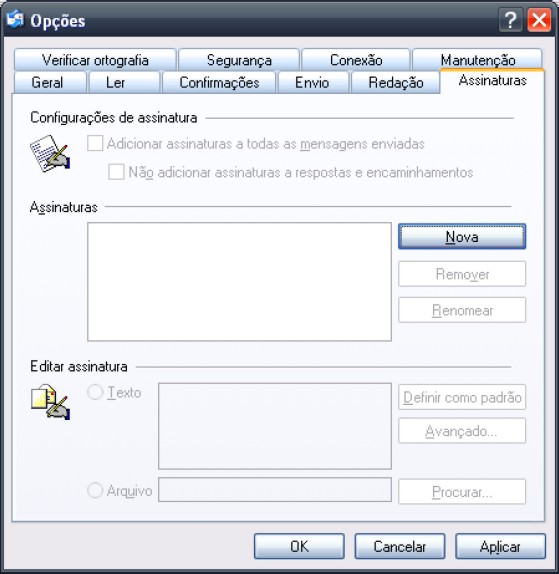Click the Aplicar button
The image size is (559, 574).
tap(500, 546)
